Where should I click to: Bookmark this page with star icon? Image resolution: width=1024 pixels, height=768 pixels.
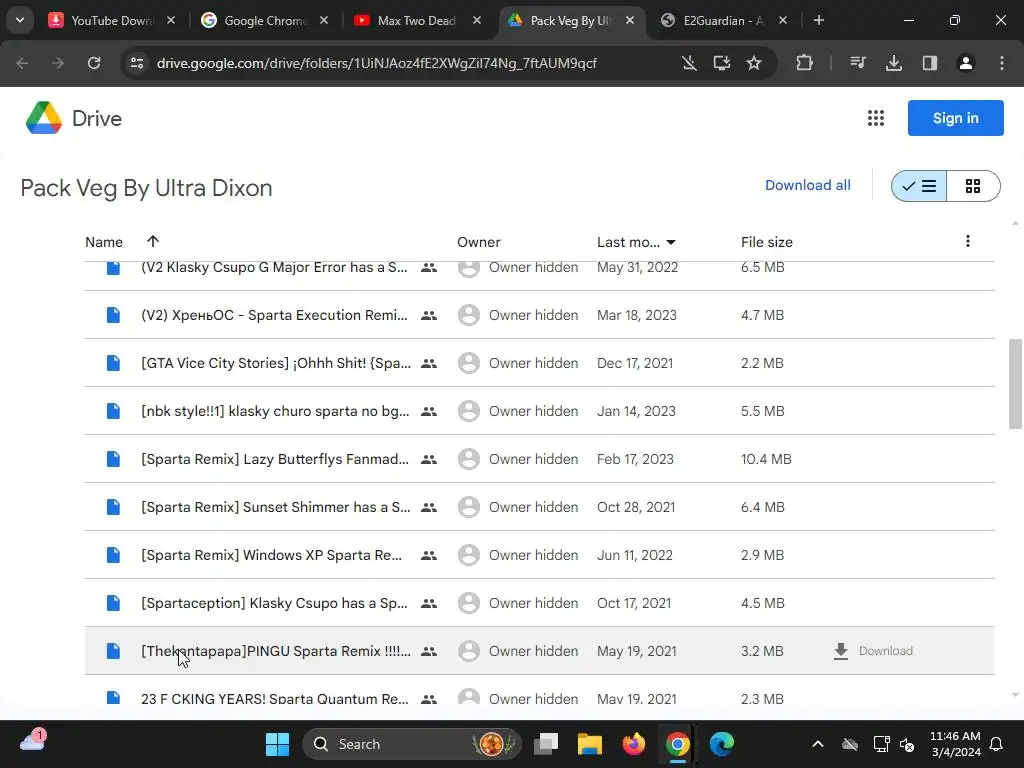[754, 63]
